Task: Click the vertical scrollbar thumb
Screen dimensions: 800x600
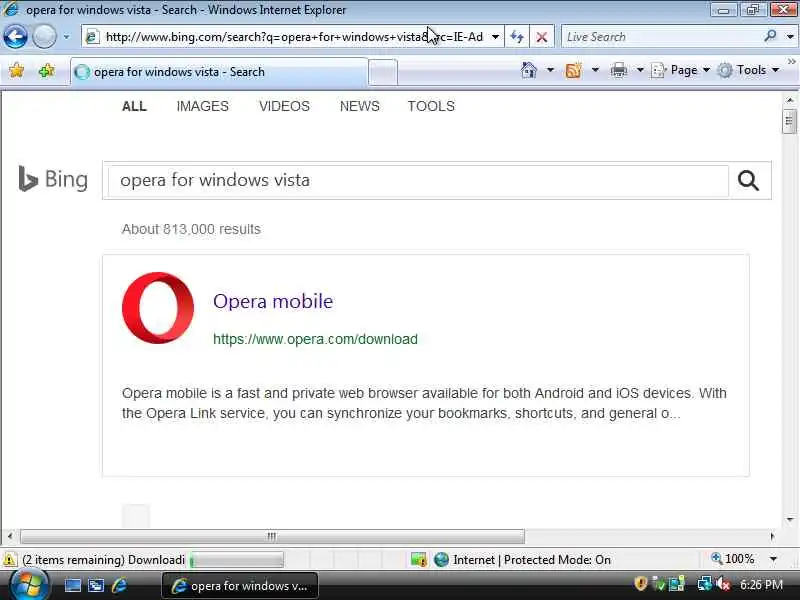Action: point(789,121)
